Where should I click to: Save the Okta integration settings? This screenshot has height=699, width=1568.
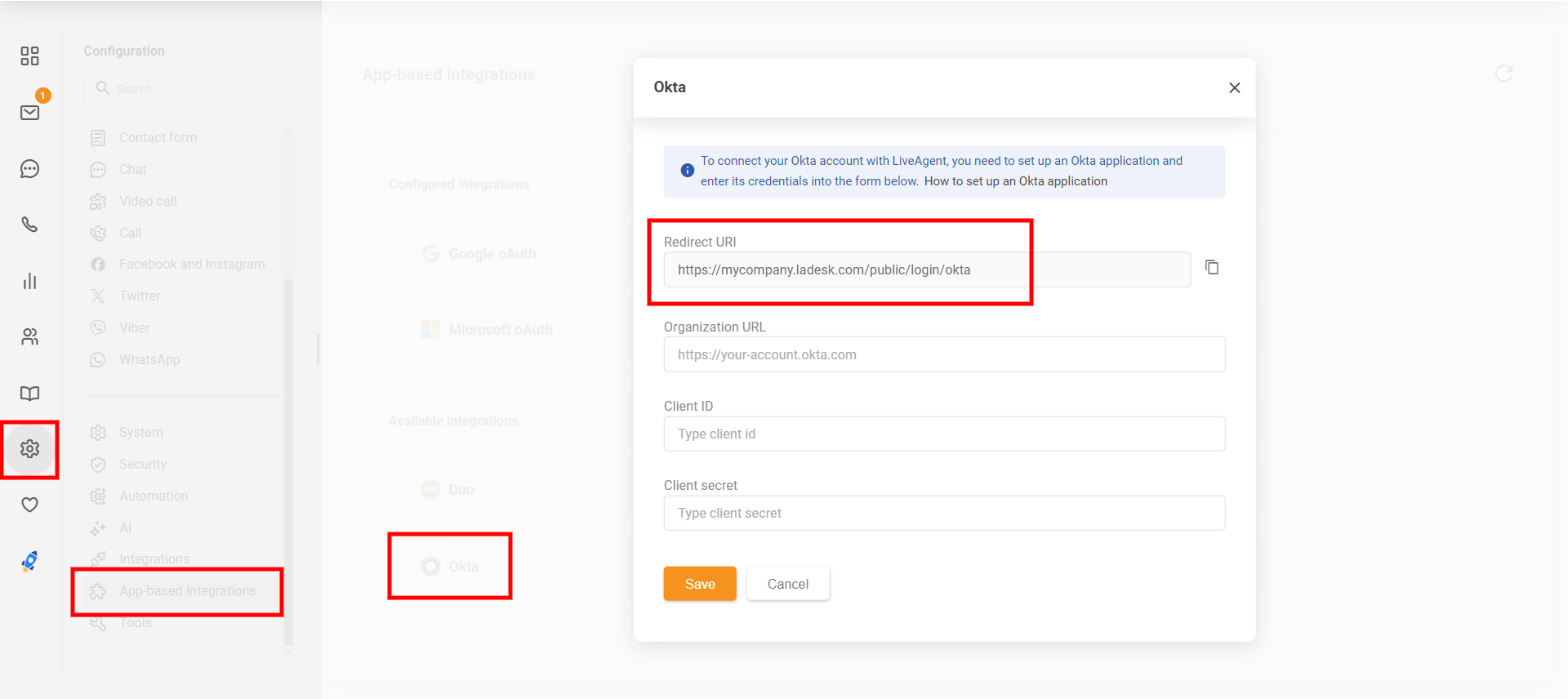pos(699,584)
